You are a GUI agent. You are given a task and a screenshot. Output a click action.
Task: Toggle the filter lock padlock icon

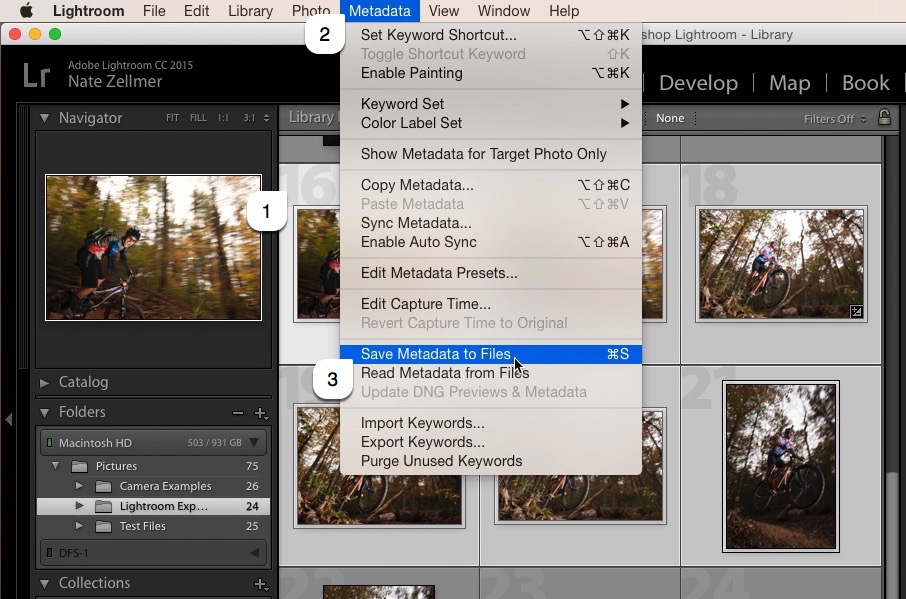(x=884, y=117)
